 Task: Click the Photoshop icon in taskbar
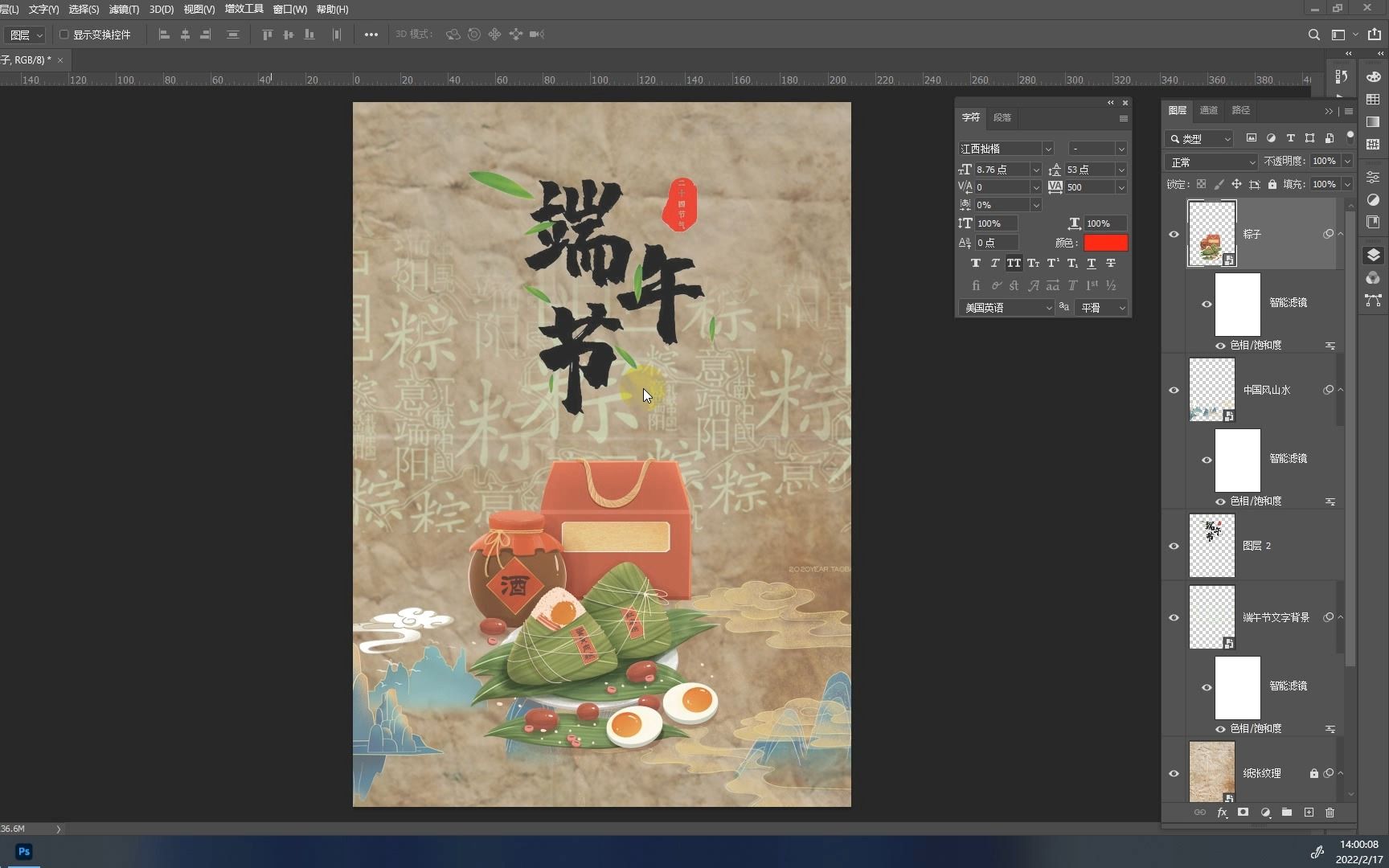(x=24, y=852)
